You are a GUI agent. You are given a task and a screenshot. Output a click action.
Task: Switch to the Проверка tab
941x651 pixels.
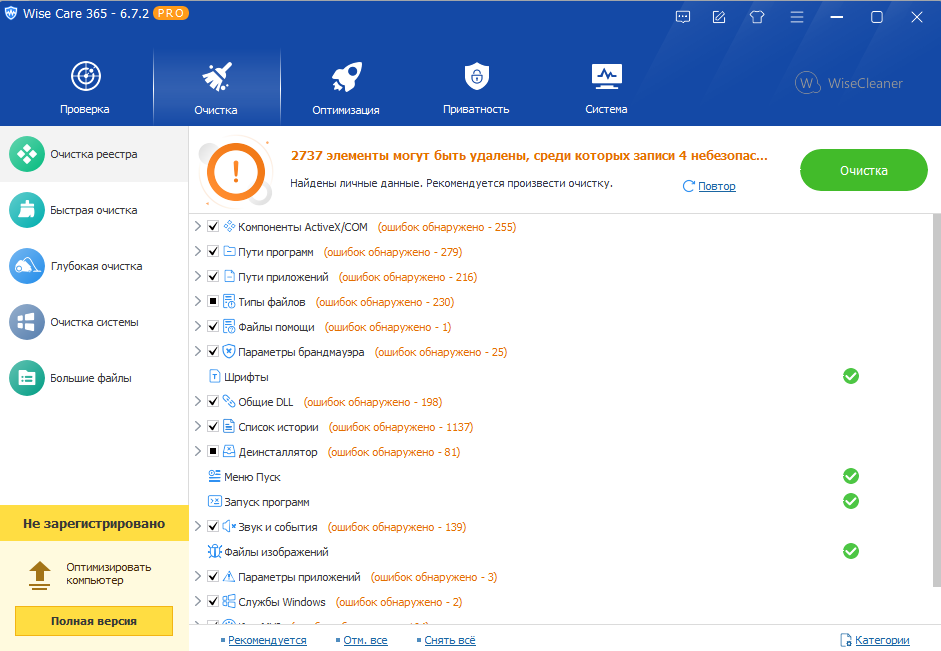click(85, 88)
